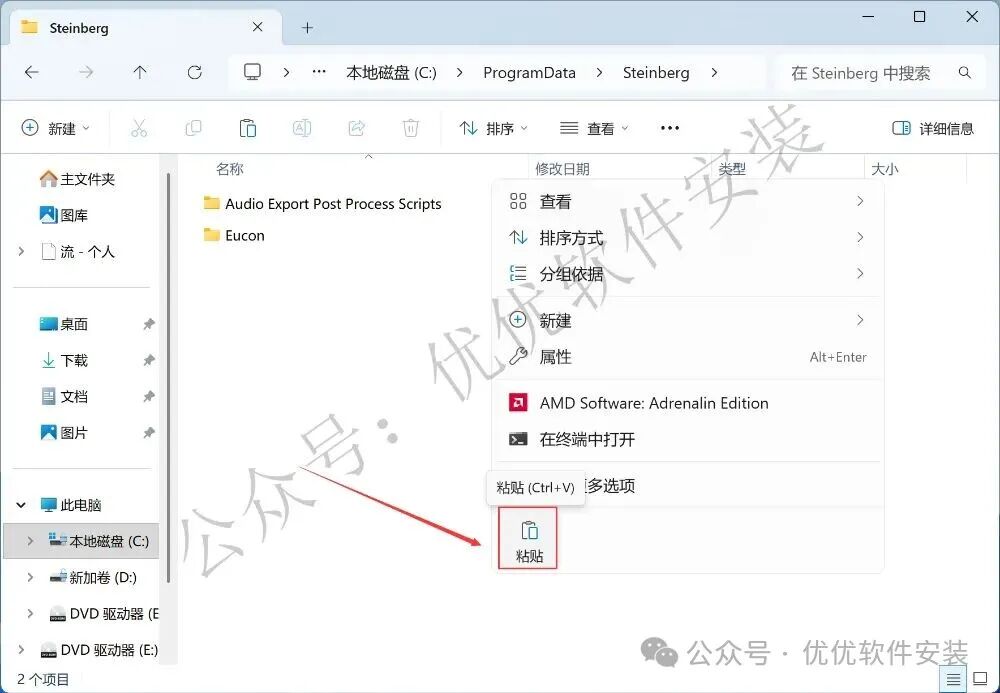
Task: Click the Paste icon in context menu
Action: (529, 539)
